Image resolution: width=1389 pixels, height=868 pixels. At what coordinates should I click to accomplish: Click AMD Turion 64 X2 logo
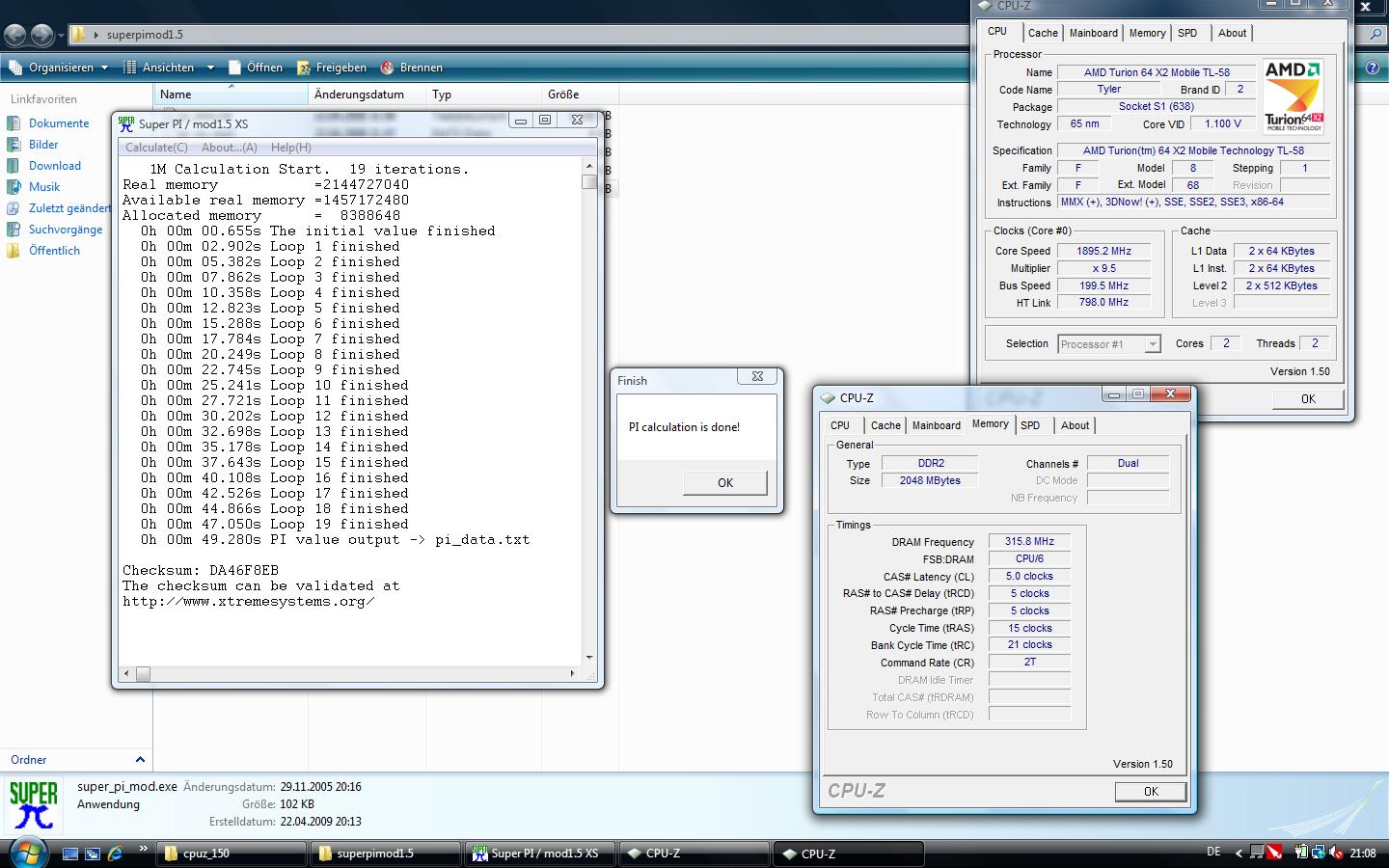pyautogui.click(x=1294, y=96)
